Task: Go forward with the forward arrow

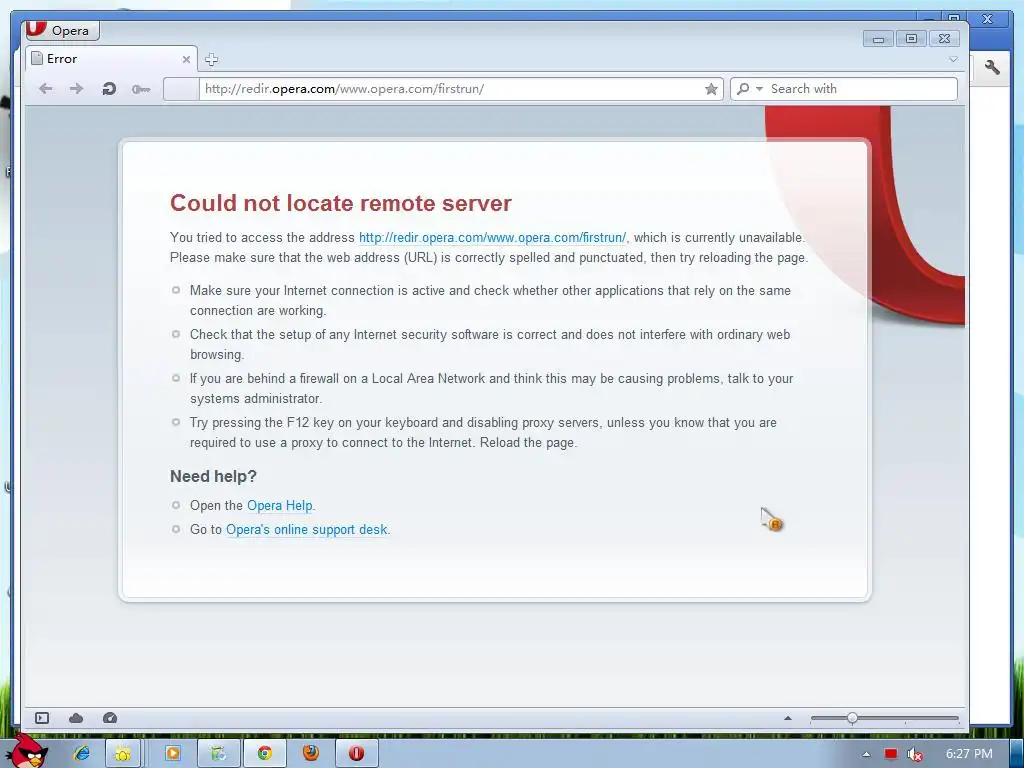Action: (x=76, y=89)
